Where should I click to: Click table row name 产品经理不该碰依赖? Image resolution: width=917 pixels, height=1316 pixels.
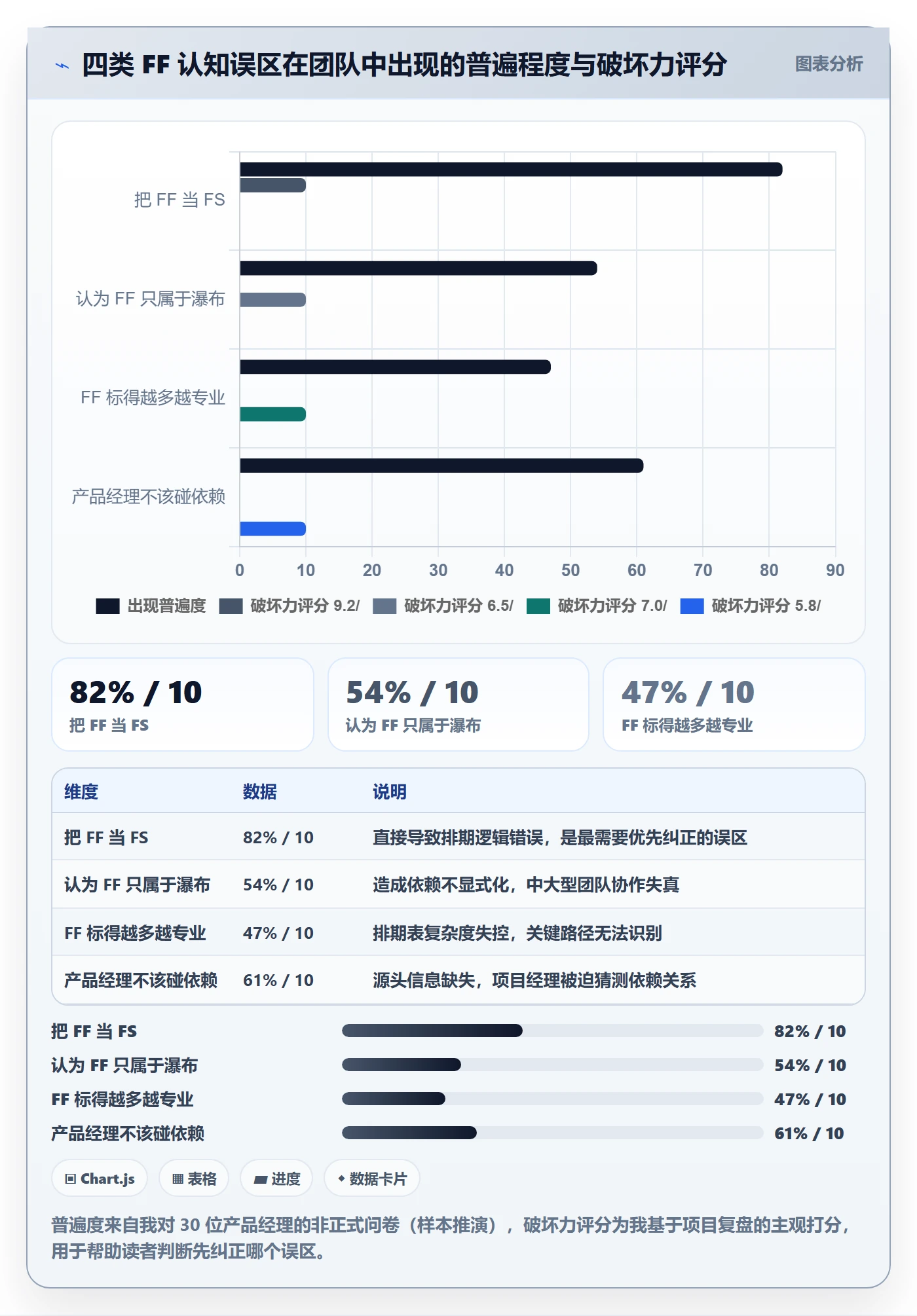tap(141, 981)
